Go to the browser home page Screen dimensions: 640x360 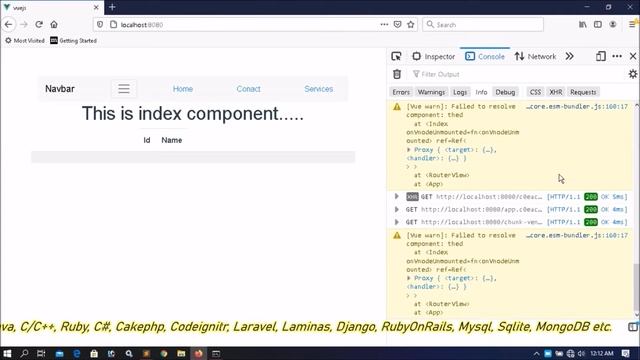[54, 24]
